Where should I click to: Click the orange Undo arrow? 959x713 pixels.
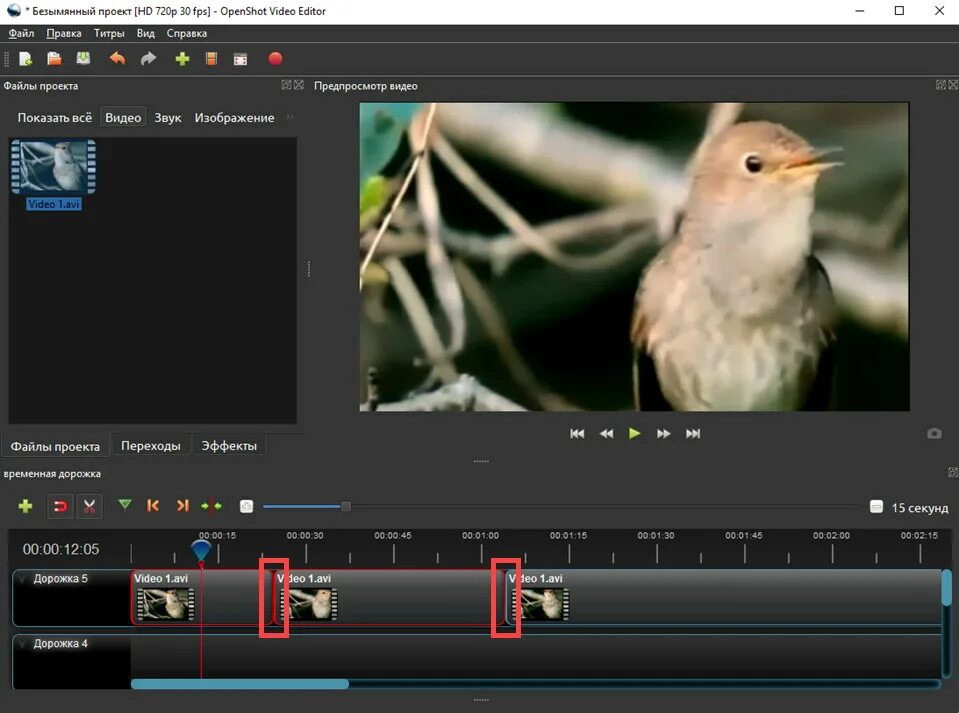pyautogui.click(x=117, y=59)
